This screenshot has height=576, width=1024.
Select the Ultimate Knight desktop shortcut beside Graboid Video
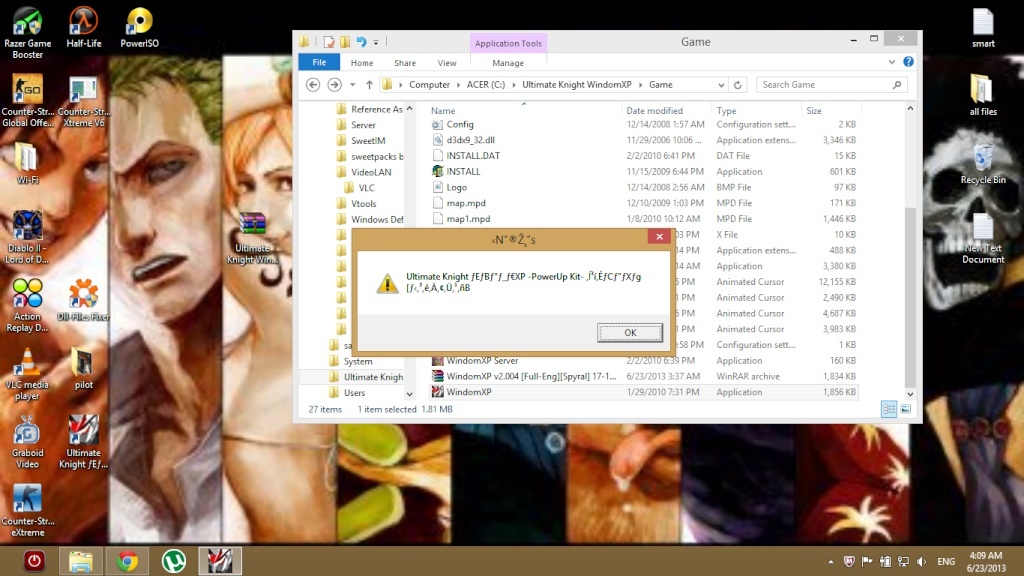click(x=83, y=441)
